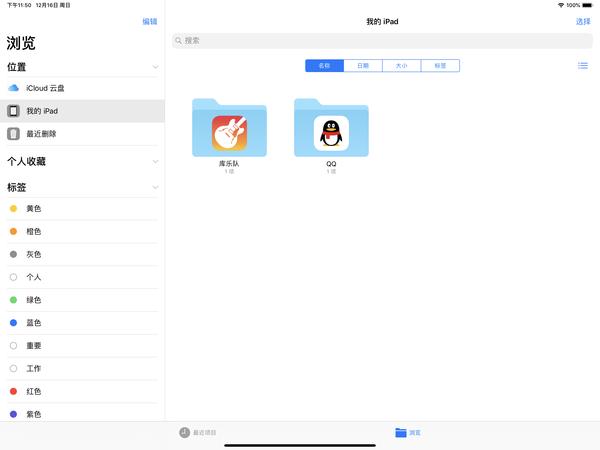Viewport: 600px width, 450px height.
Task: Click the iCloud cloud icon
Action: pos(13,88)
